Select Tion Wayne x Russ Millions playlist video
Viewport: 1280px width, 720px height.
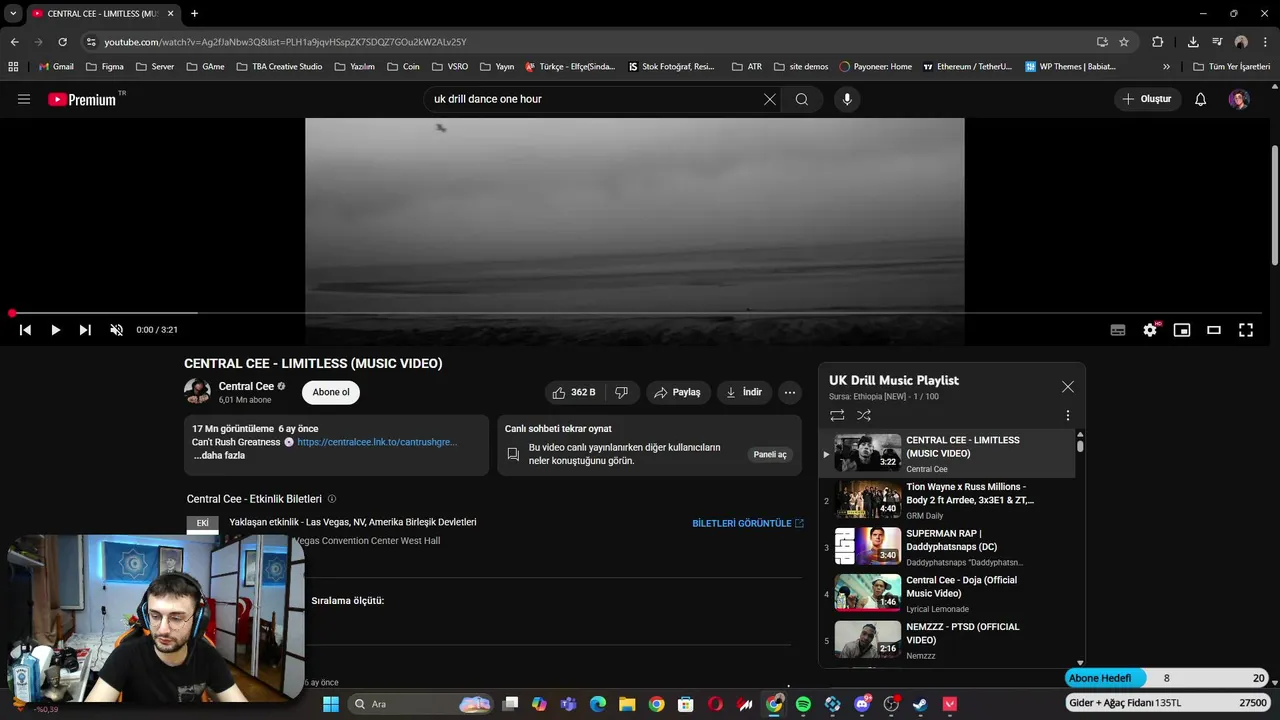click(946, 500)
